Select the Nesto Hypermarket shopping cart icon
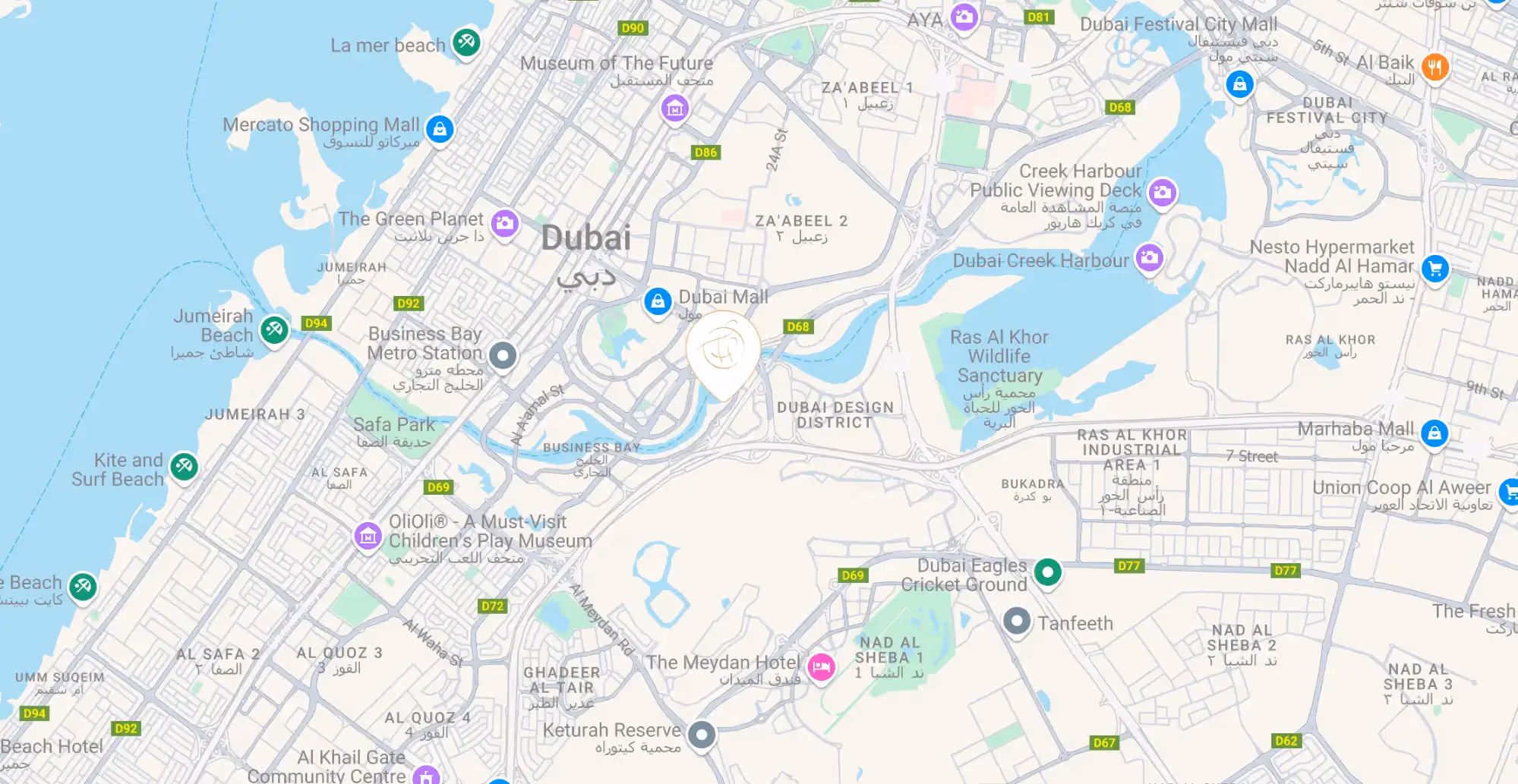The image size is (1518, 784). coord(1434,268)
